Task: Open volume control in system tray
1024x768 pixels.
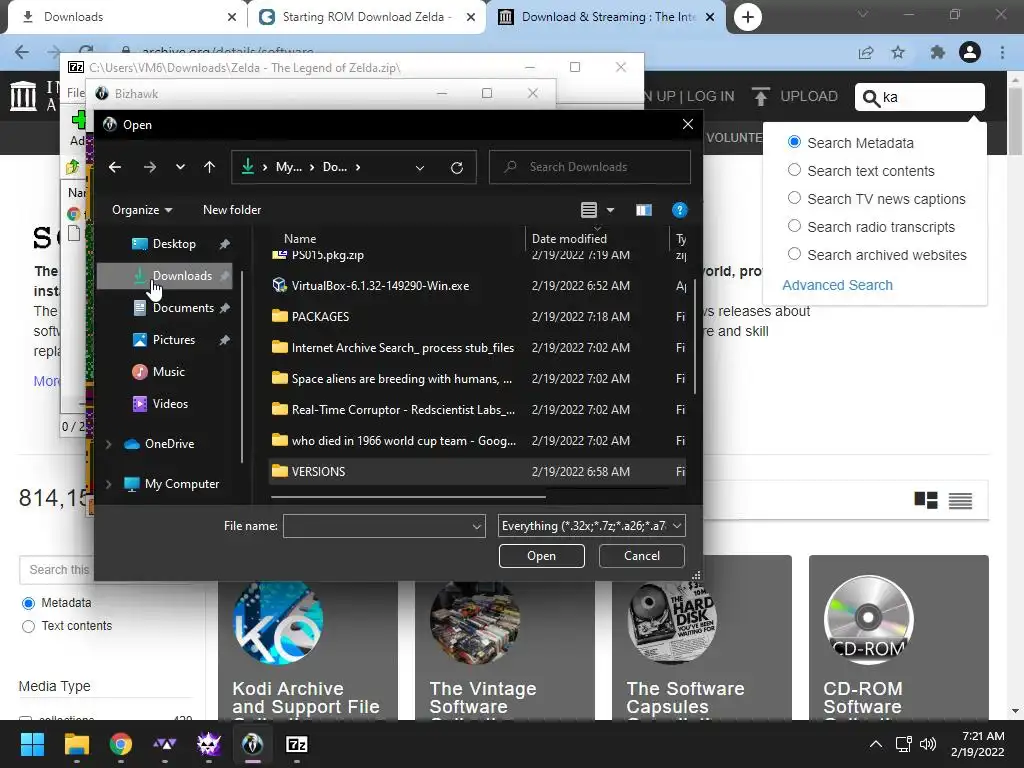Action: pyautogui.click(x=927, y=744)
